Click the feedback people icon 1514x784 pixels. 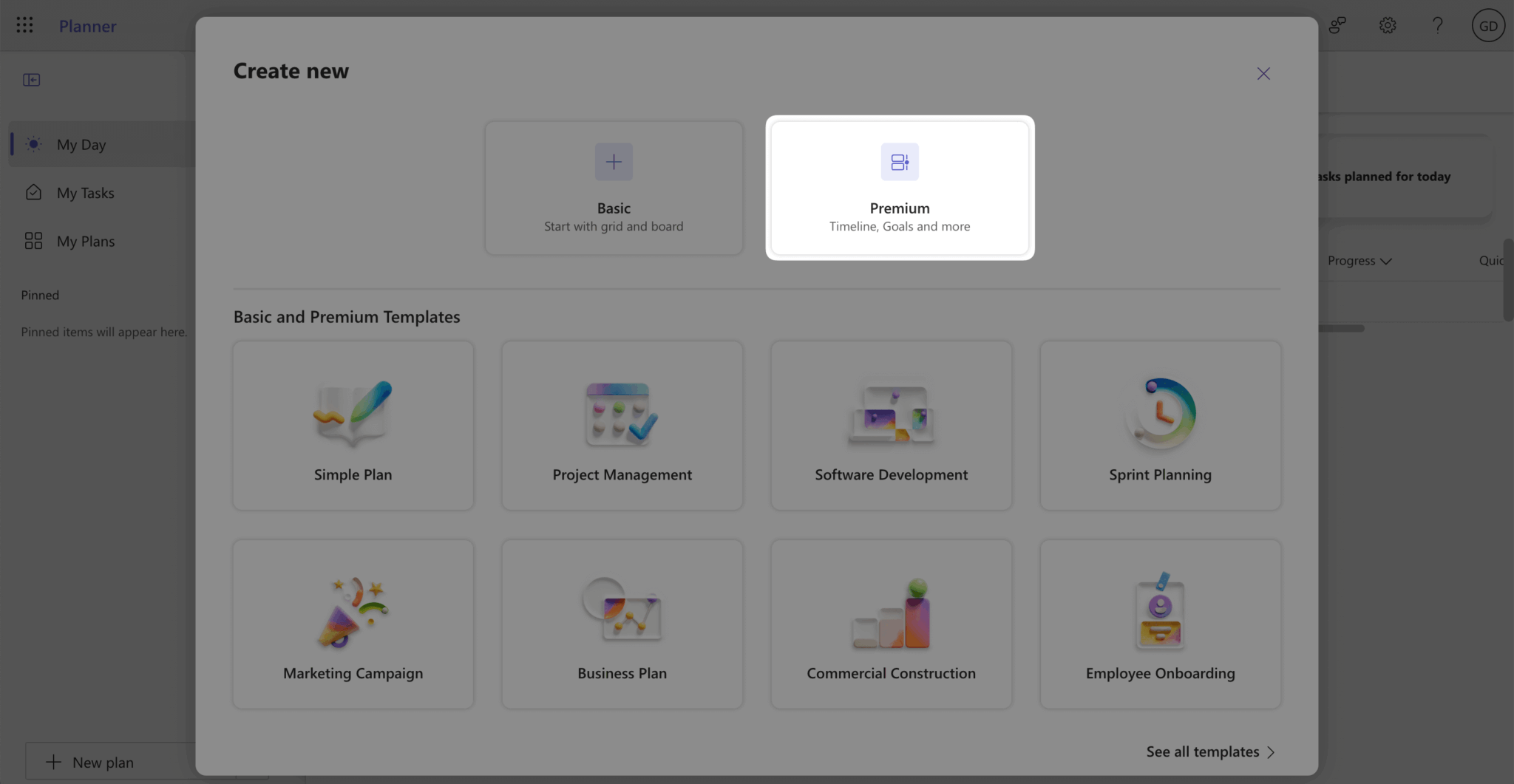1337,26
